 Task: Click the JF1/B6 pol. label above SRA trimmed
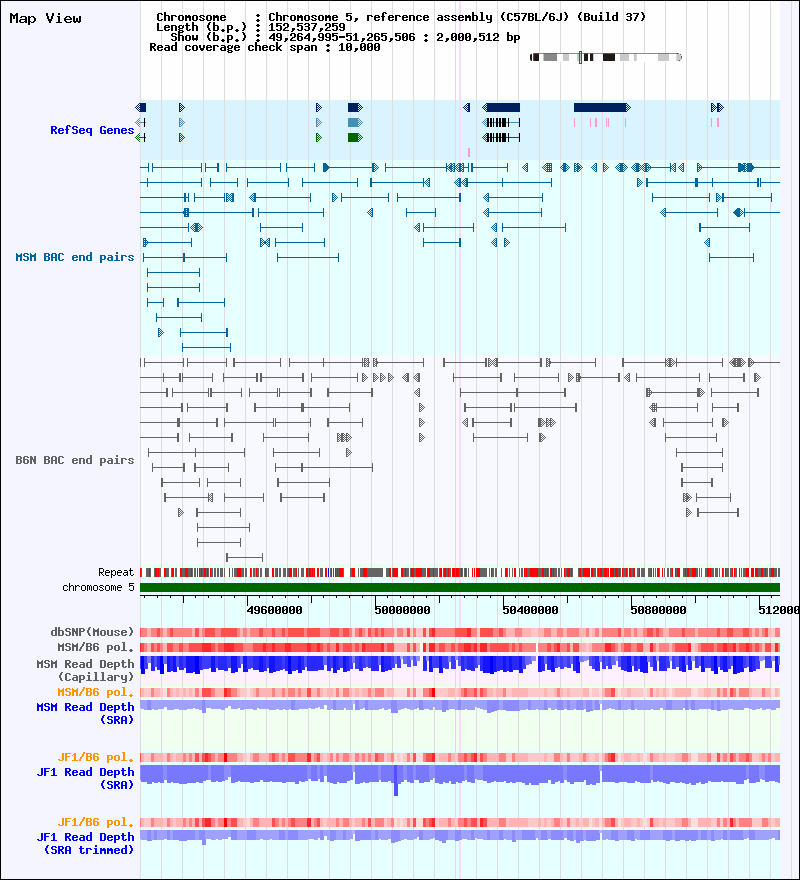[96, 822]
